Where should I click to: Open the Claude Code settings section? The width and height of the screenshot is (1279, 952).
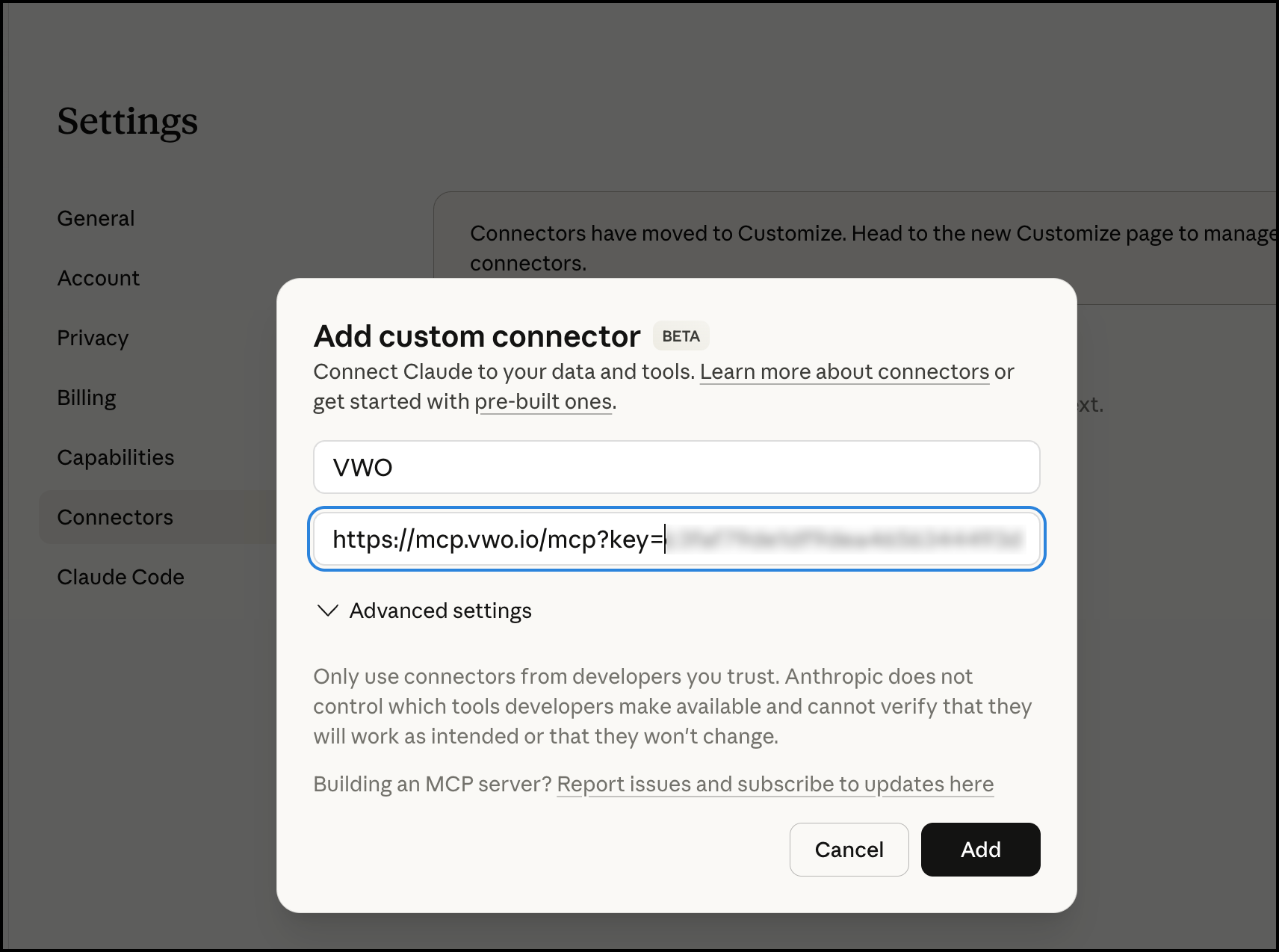(x=120, y=576)
